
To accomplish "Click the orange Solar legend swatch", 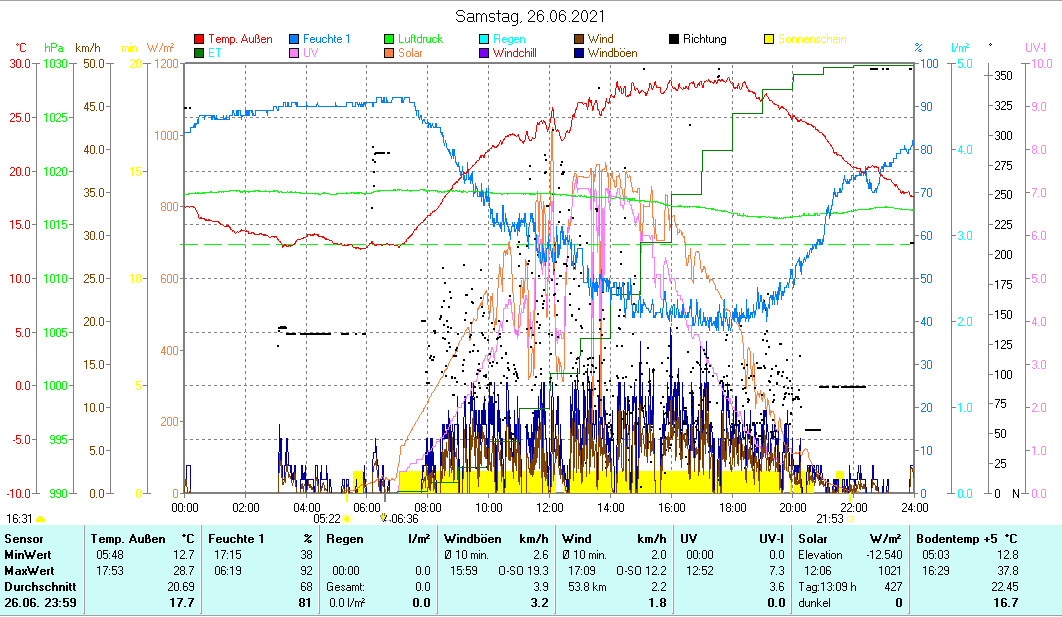I will point(390,53).
